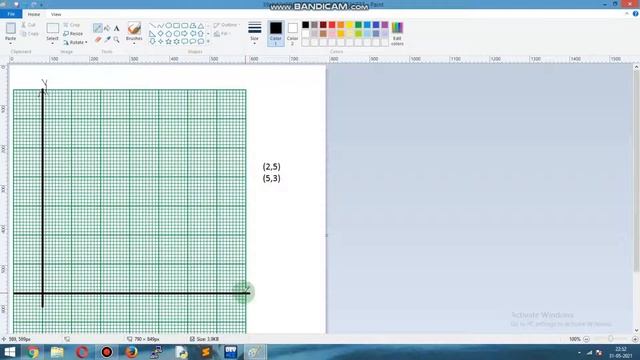Click the zoom level slider

(x=611, y=339)
